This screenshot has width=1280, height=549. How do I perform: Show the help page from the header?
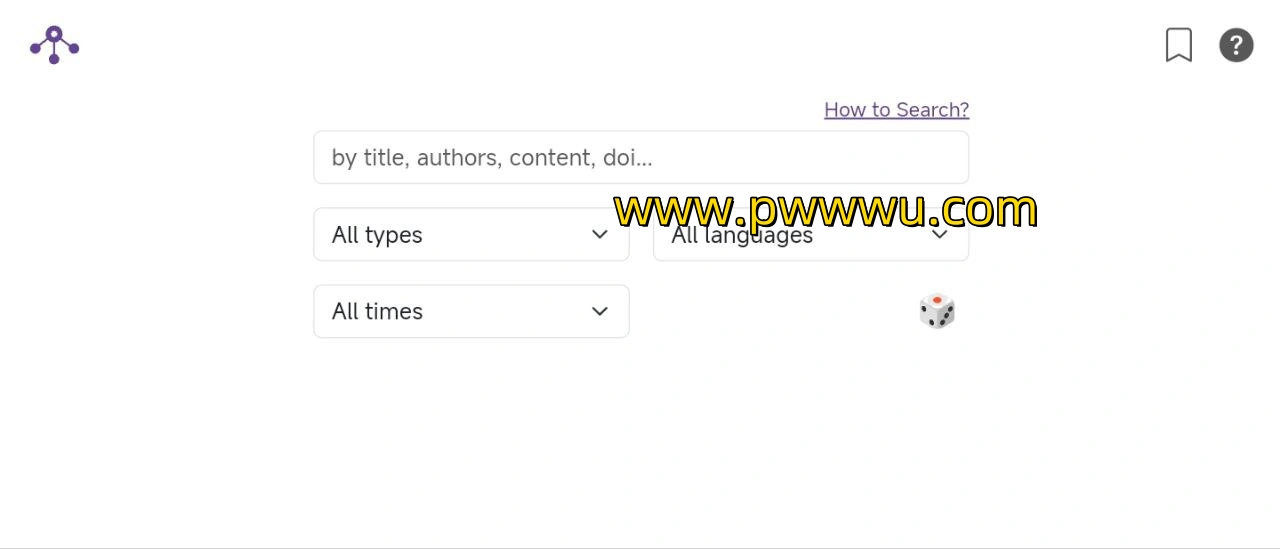pyautogui.click(x=1236, y=45)
